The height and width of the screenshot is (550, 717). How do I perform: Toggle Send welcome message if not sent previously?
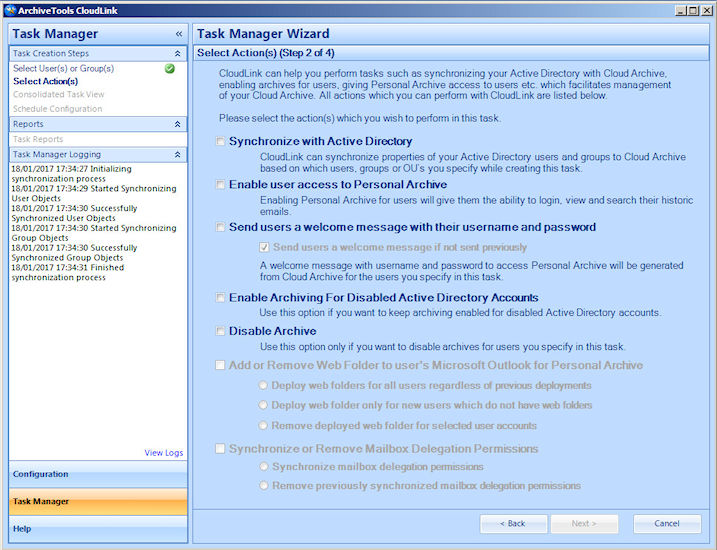pyautogui.click(x=264, y=247)
